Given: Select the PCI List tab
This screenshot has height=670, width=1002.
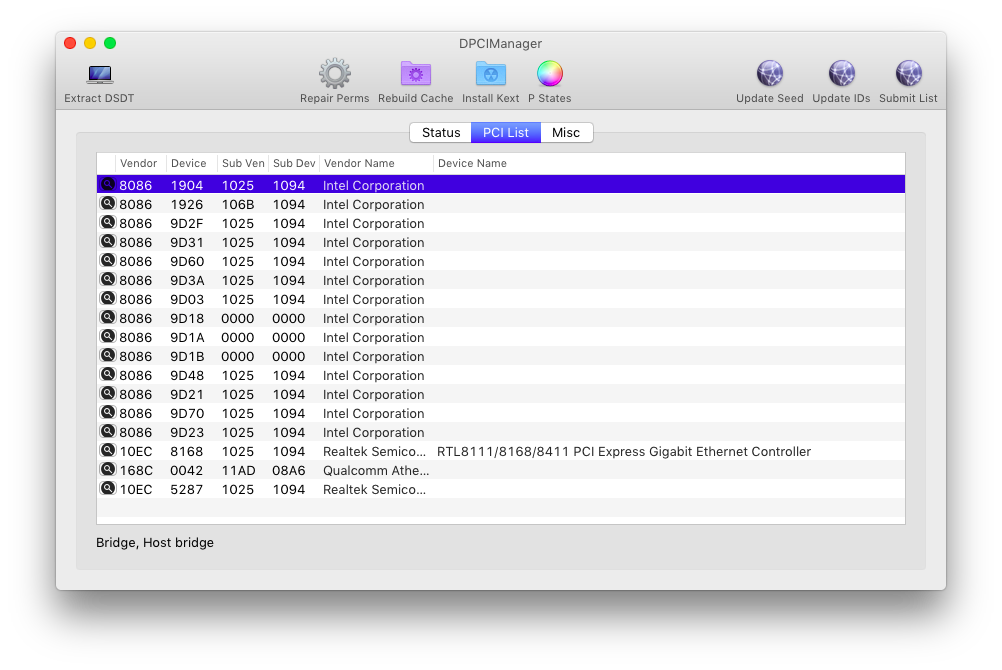Looking at the screenshot, I should (x=506, y=133).
